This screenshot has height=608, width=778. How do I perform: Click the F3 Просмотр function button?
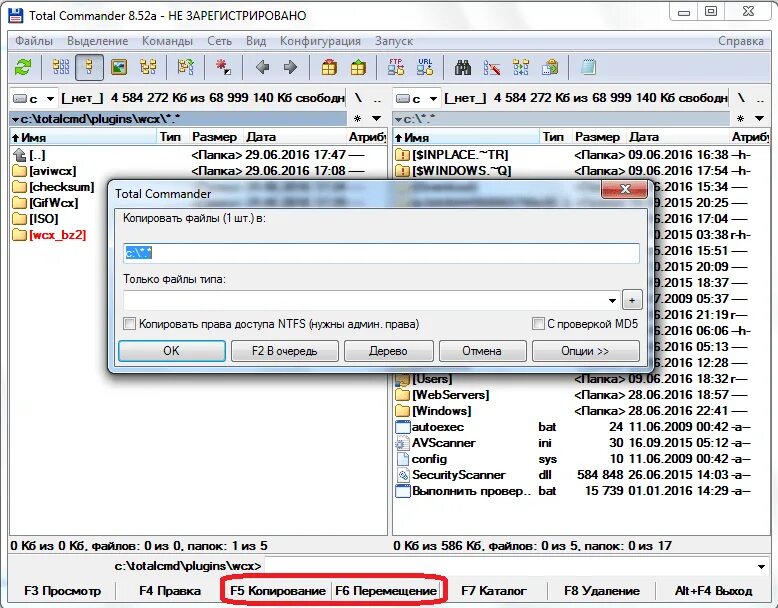pos(63,591)
